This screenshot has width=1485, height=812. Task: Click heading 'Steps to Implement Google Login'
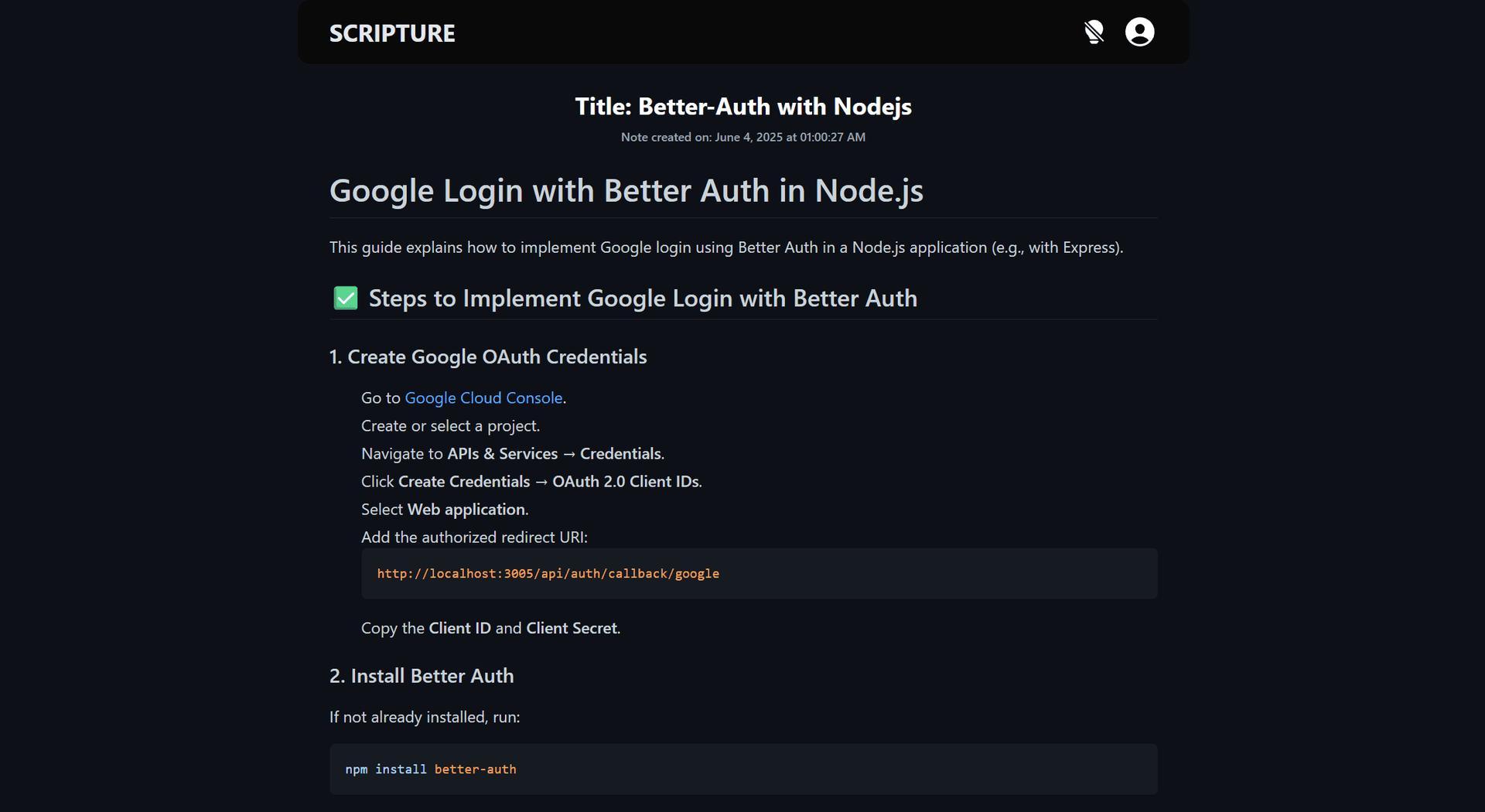(x=643, y=299)
